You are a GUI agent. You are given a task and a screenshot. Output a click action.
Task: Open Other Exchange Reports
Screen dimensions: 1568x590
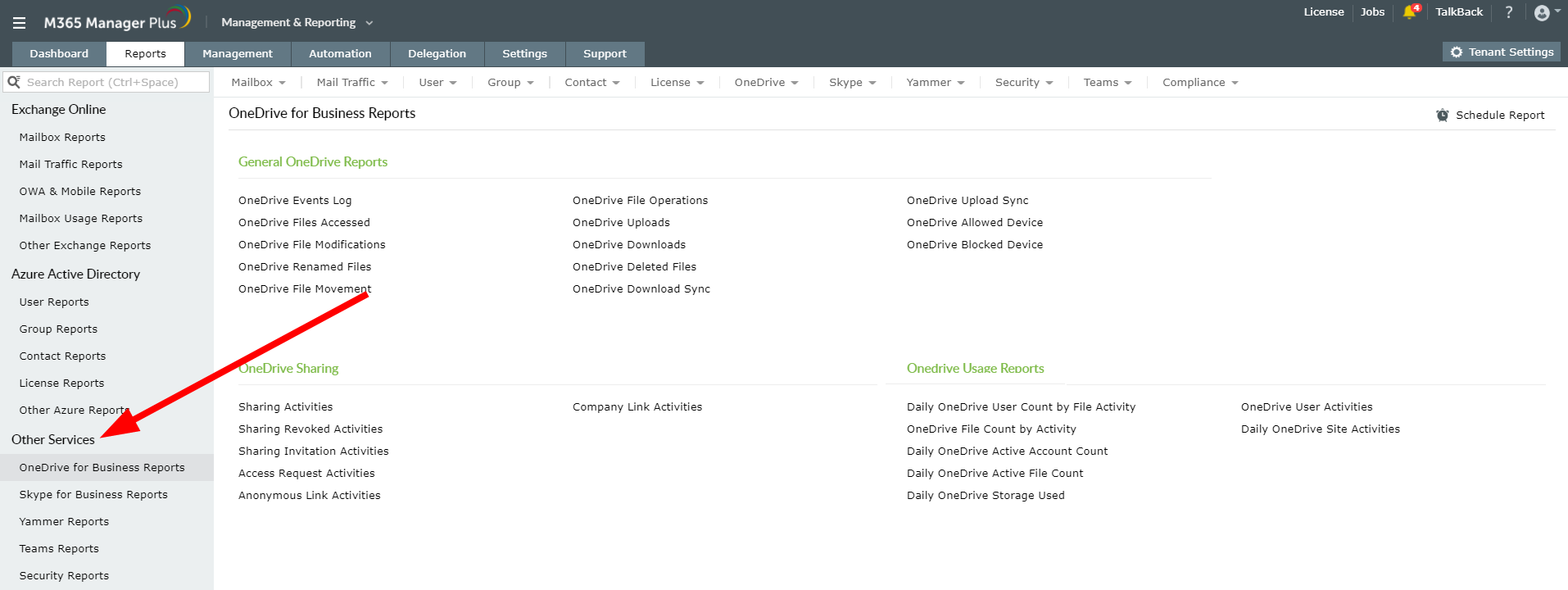pyautogui.click(x=85, y=246)
